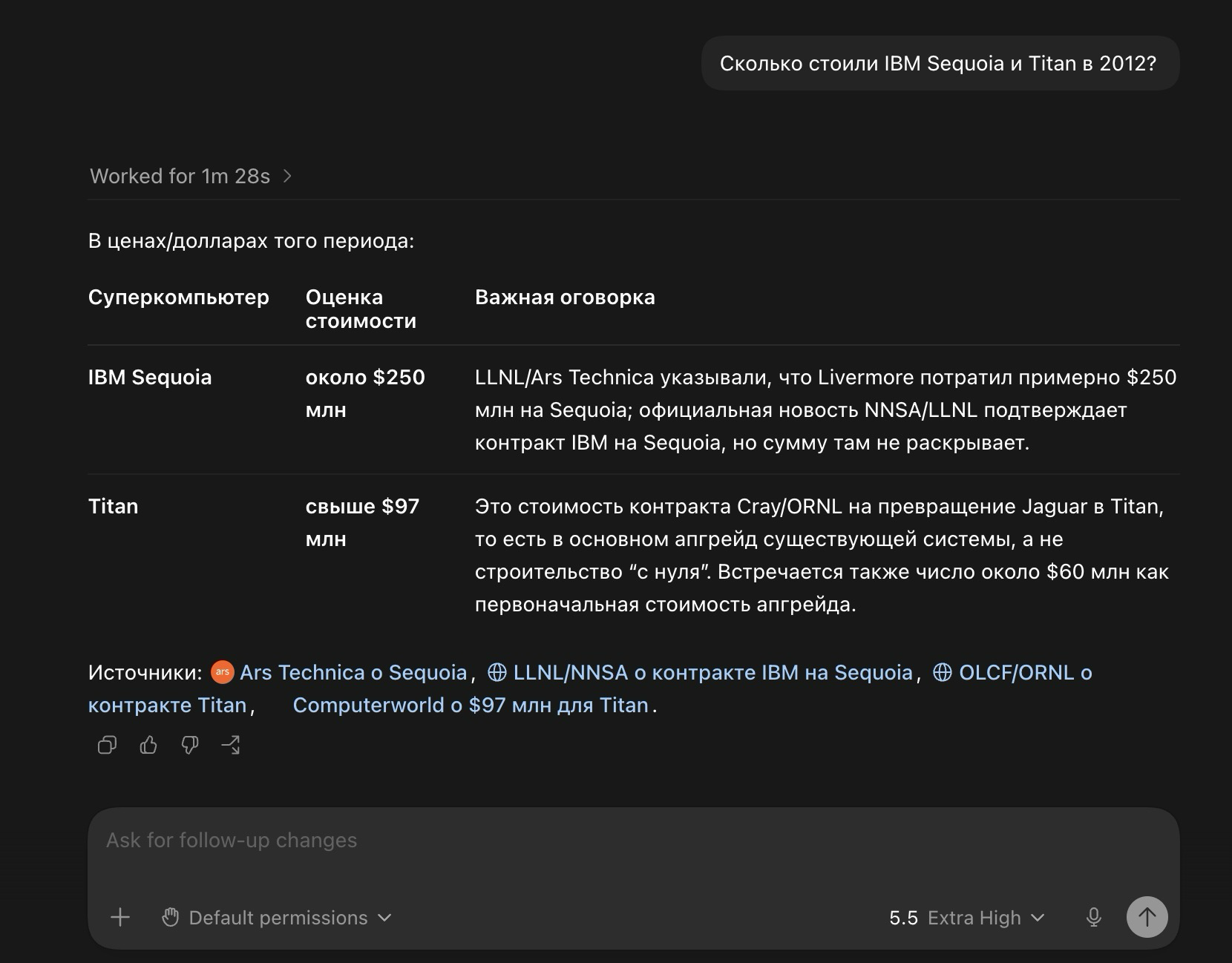
Task: Expand the 'Worked for 1m 28s' details
Action: point(191,176)
